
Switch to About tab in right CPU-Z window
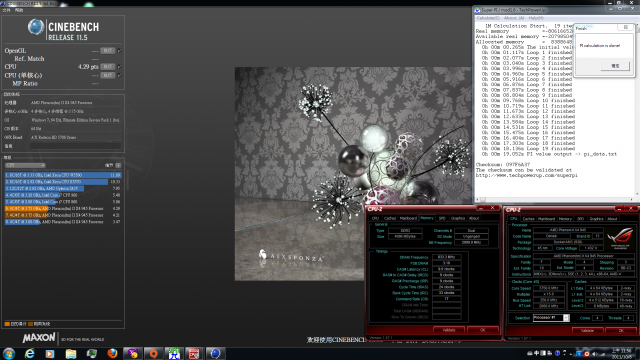(612, 219)
